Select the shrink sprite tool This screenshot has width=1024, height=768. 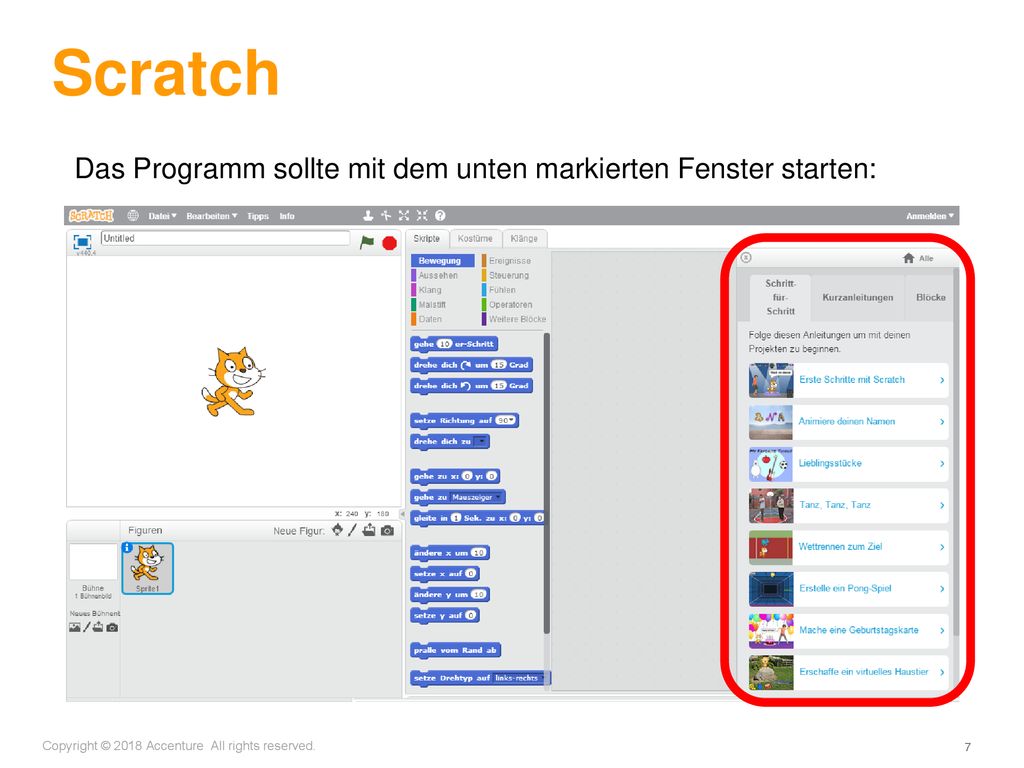(422, 216)
